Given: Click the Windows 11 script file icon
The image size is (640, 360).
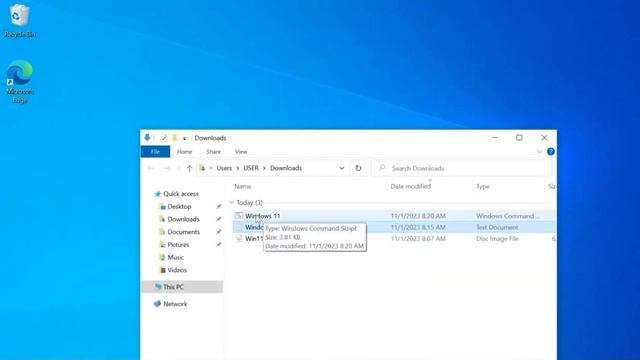Looking at the screenshot, I should click(239, 216).
